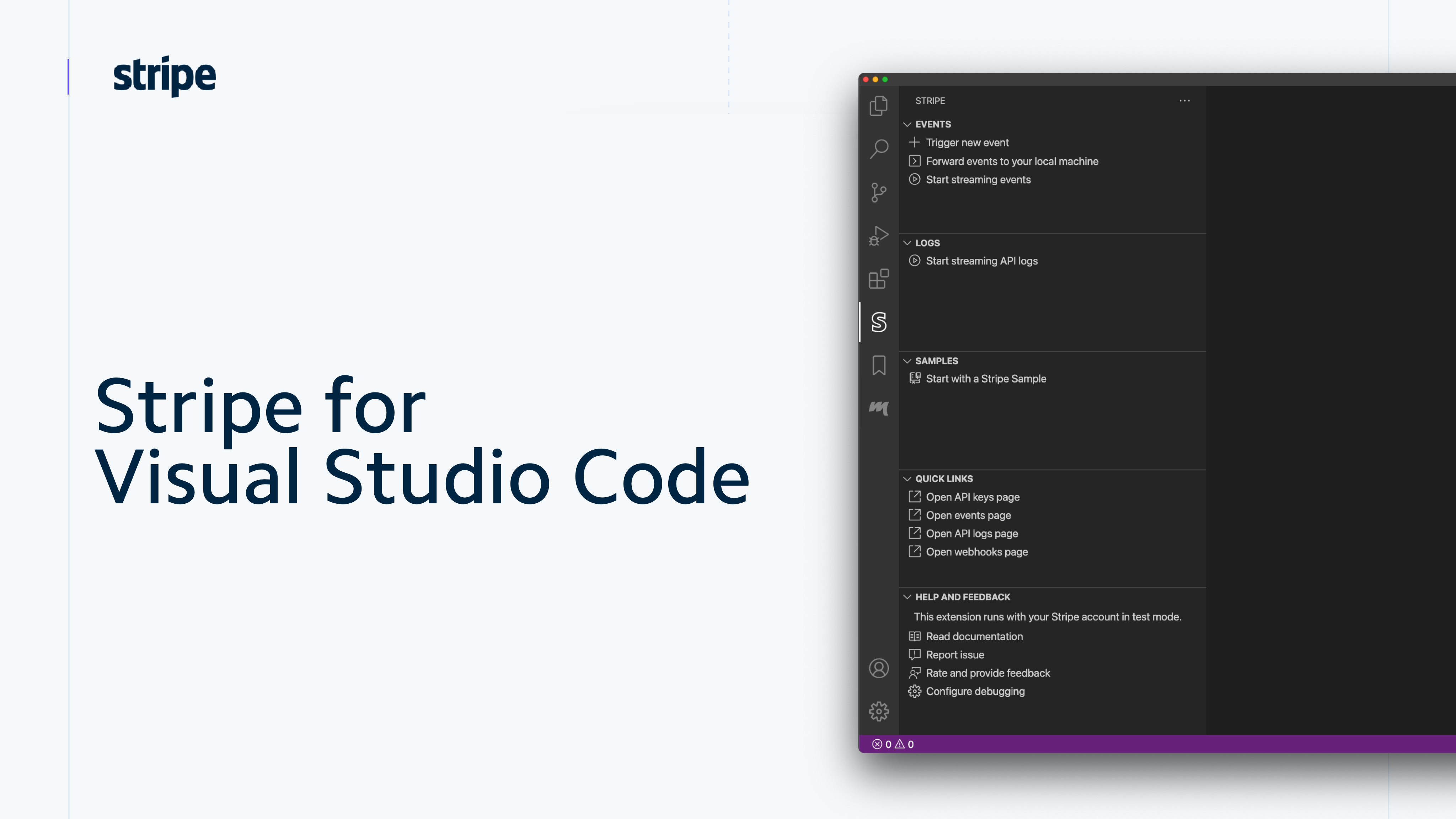The image size is (1456, 819).
Task: Open the Explorer files icon
Action: click(x=878, y=106)
